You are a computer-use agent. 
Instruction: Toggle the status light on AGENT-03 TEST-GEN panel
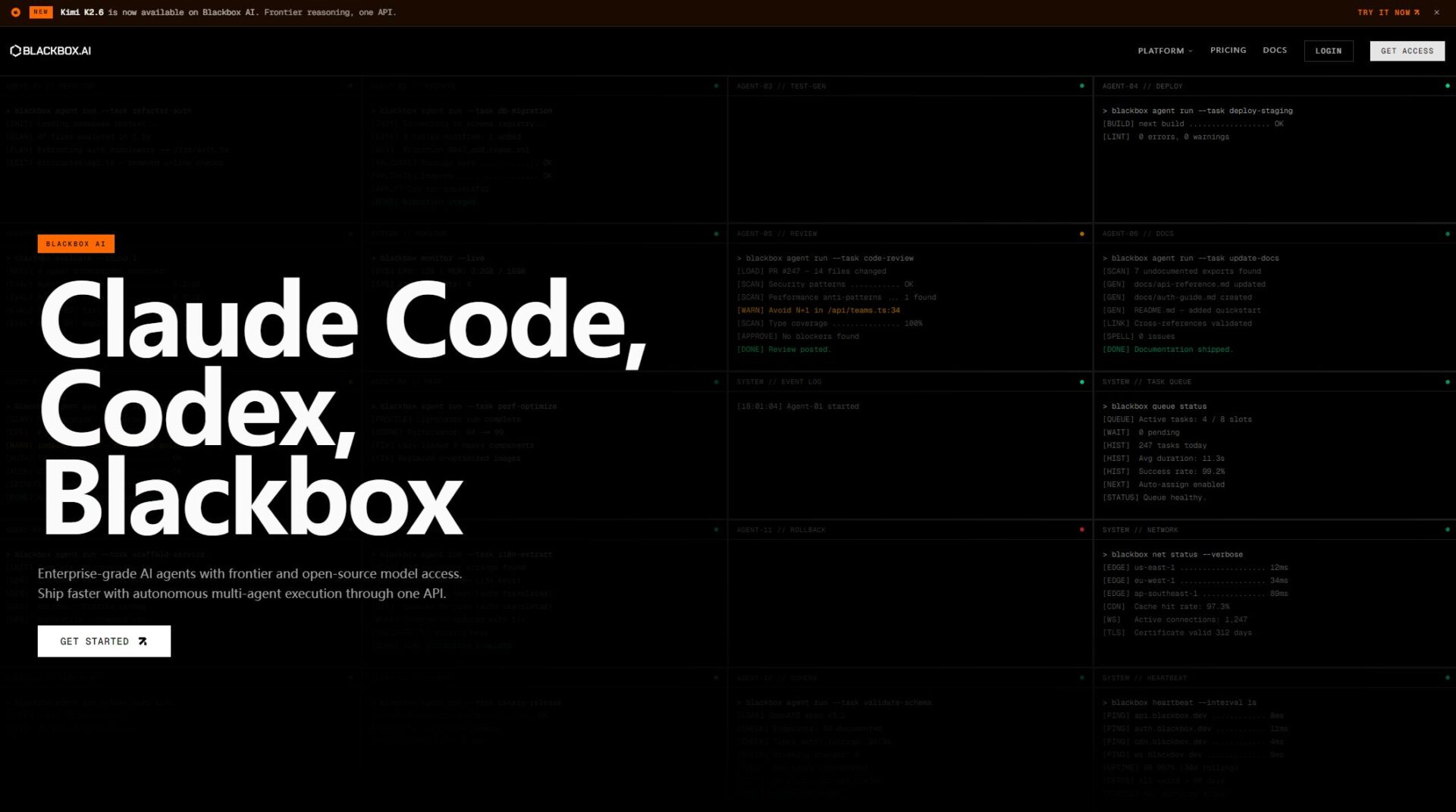click(x=1081, y=86)
